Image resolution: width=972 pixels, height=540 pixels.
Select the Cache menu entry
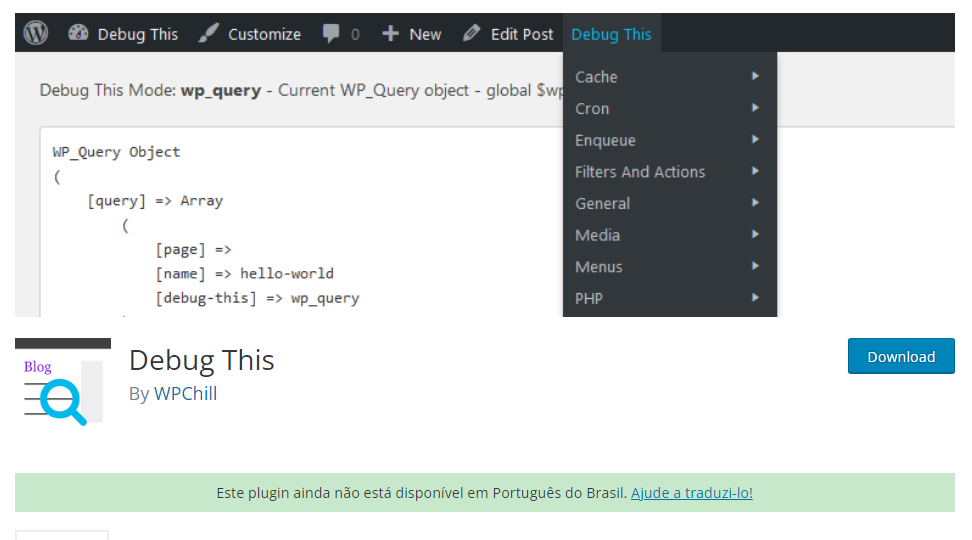[x=669, y=77]
